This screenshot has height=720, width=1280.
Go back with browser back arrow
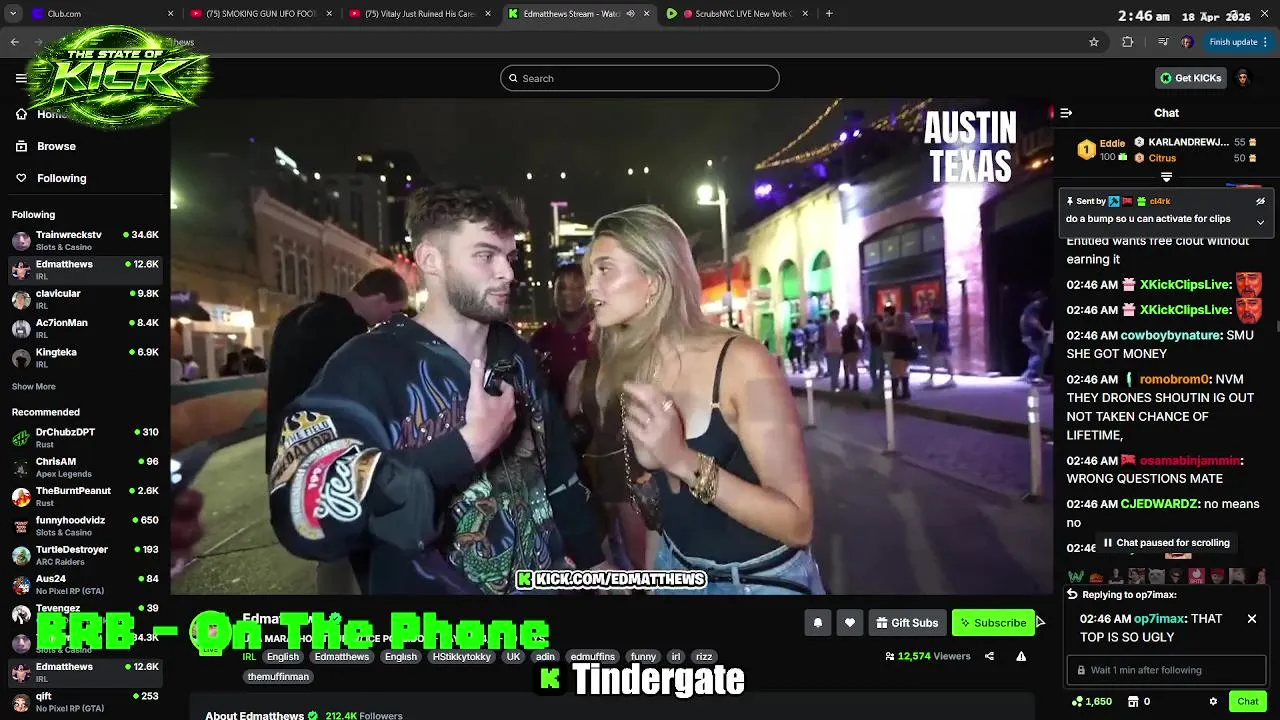(x=14, y=42)
